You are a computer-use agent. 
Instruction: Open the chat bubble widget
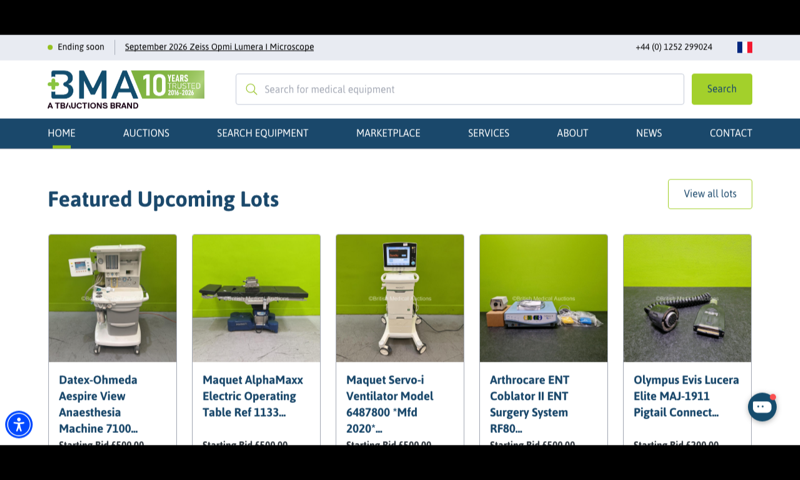tap(762, 407)
